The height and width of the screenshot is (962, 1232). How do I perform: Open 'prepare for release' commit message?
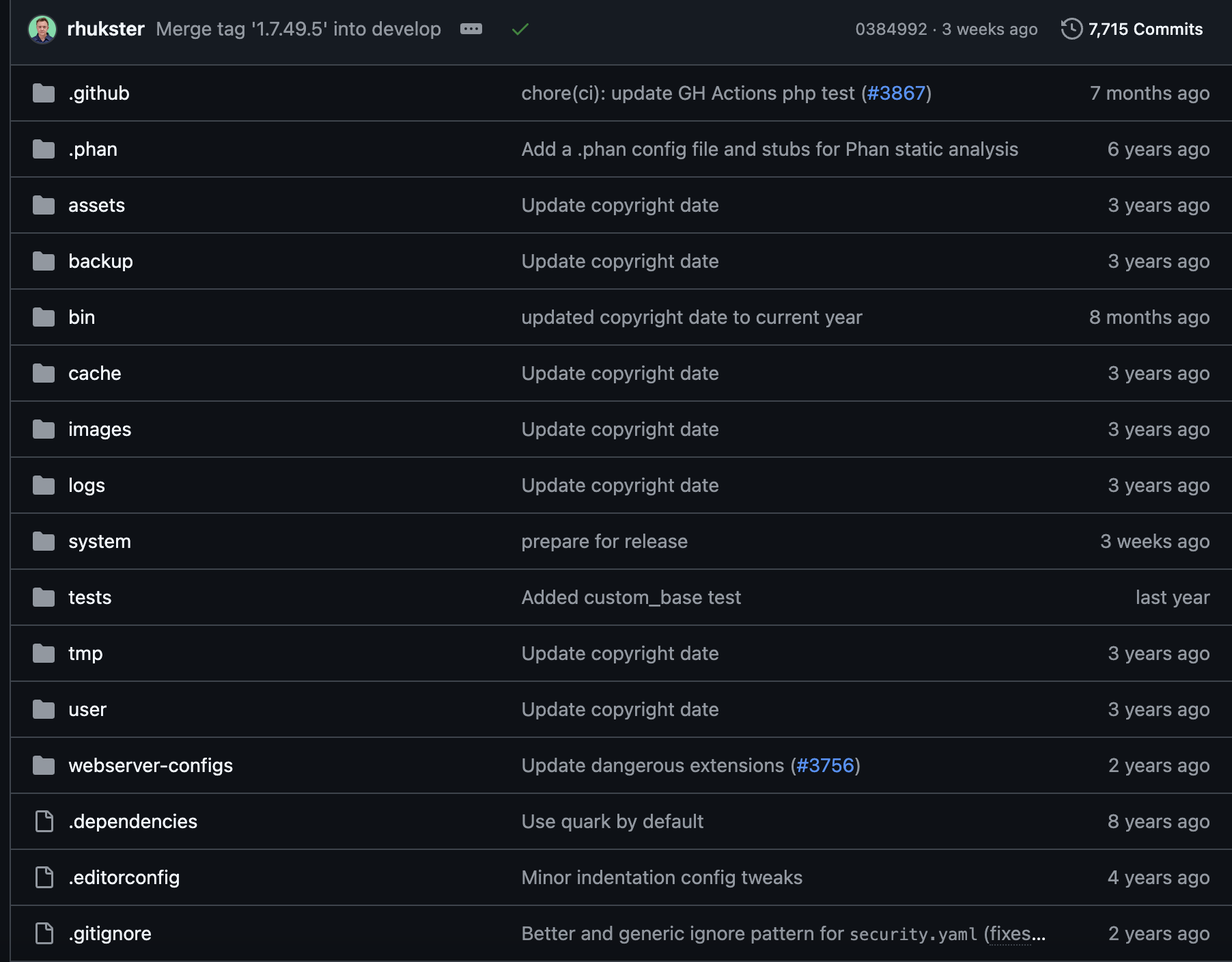coord(604,542)
